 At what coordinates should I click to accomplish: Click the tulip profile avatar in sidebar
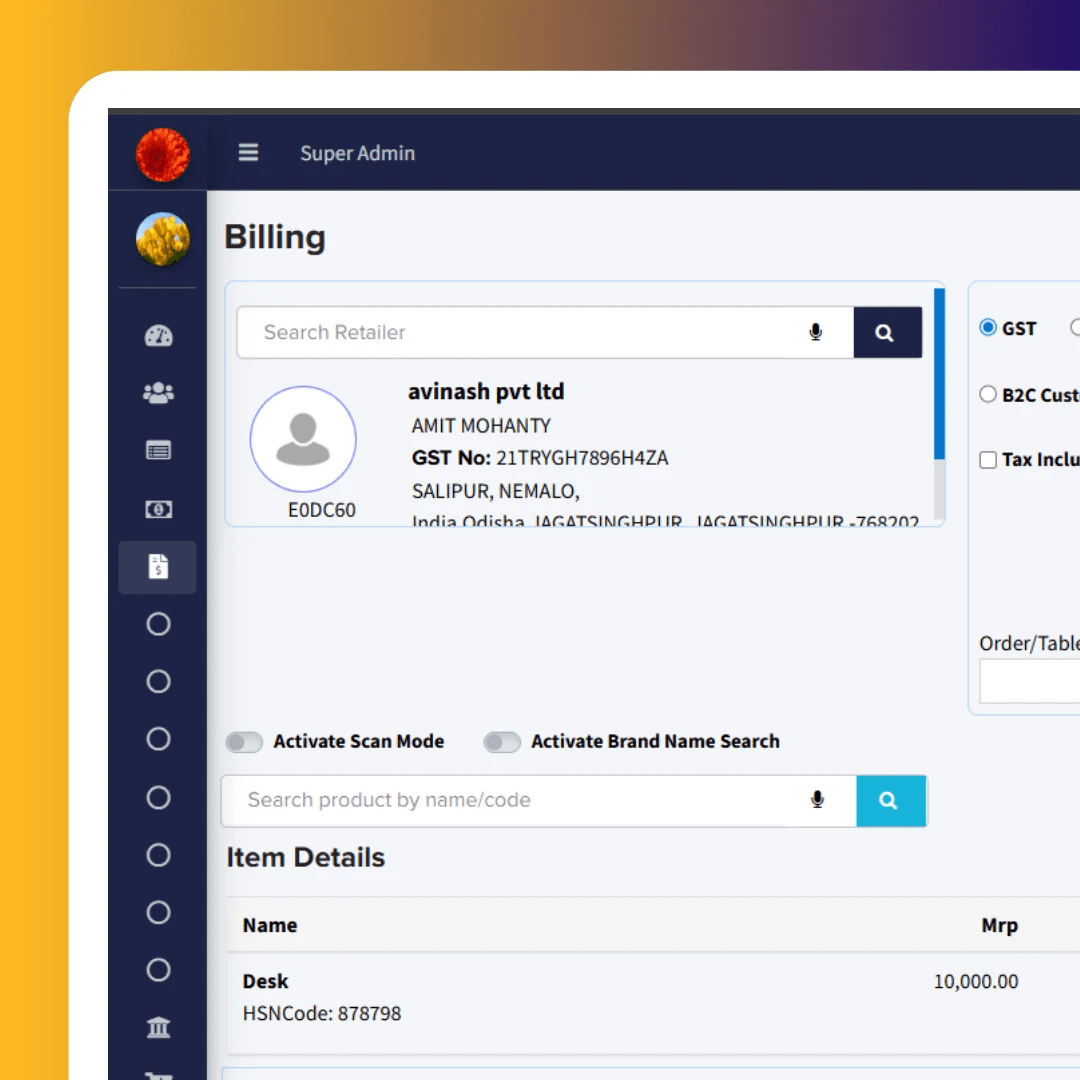162,239
